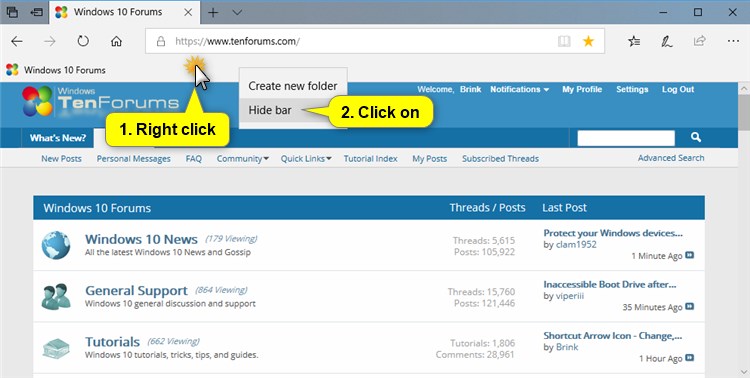Viewport: 750px width, 378px height.
Task: Select the What's New? tab
Action: (58, 138)
